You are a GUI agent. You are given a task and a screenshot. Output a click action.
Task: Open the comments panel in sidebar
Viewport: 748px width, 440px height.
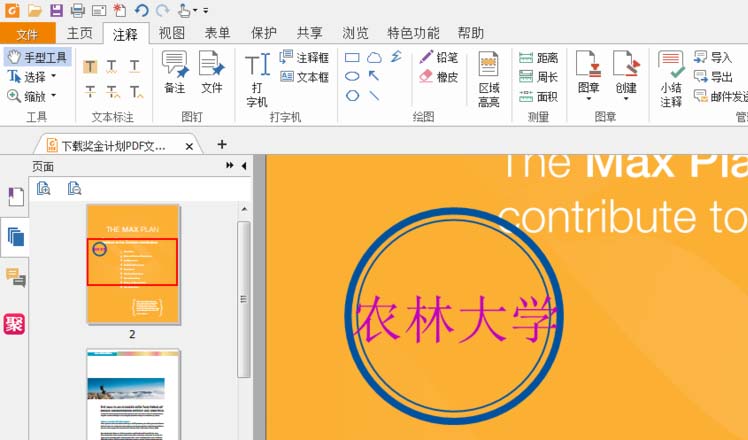tap(15, 277)
